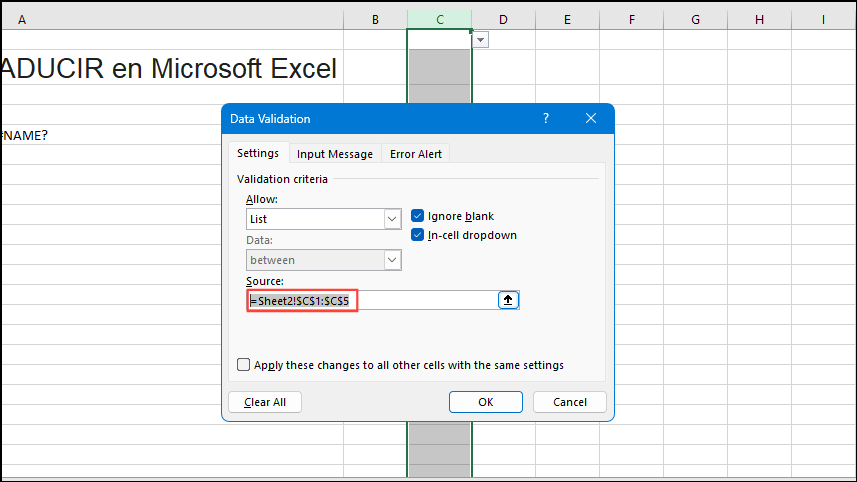Select column D header
Viewport: 857px width, 482px height.
(x=503, y=20)
